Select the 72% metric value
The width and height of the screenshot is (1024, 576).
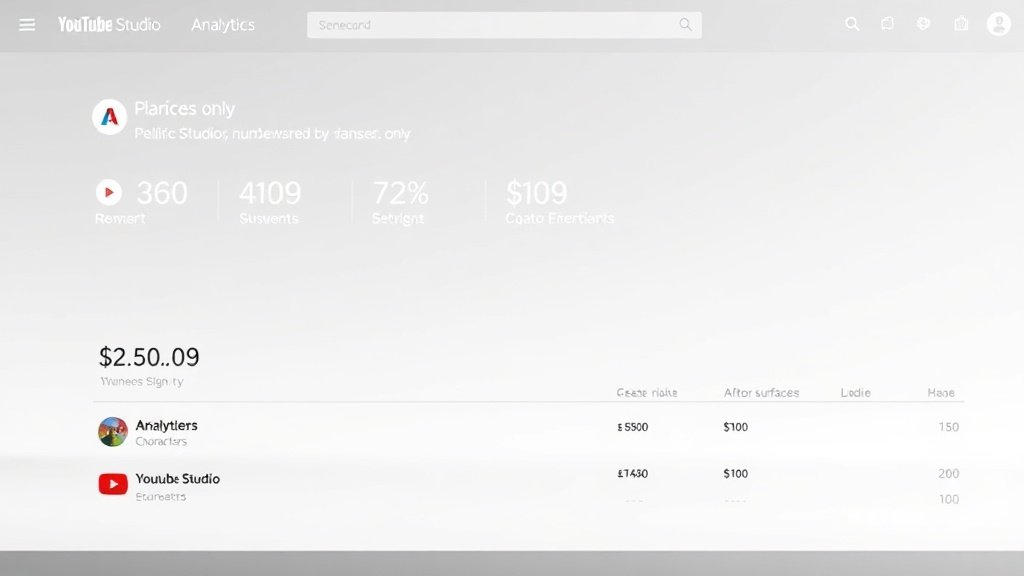400,193
